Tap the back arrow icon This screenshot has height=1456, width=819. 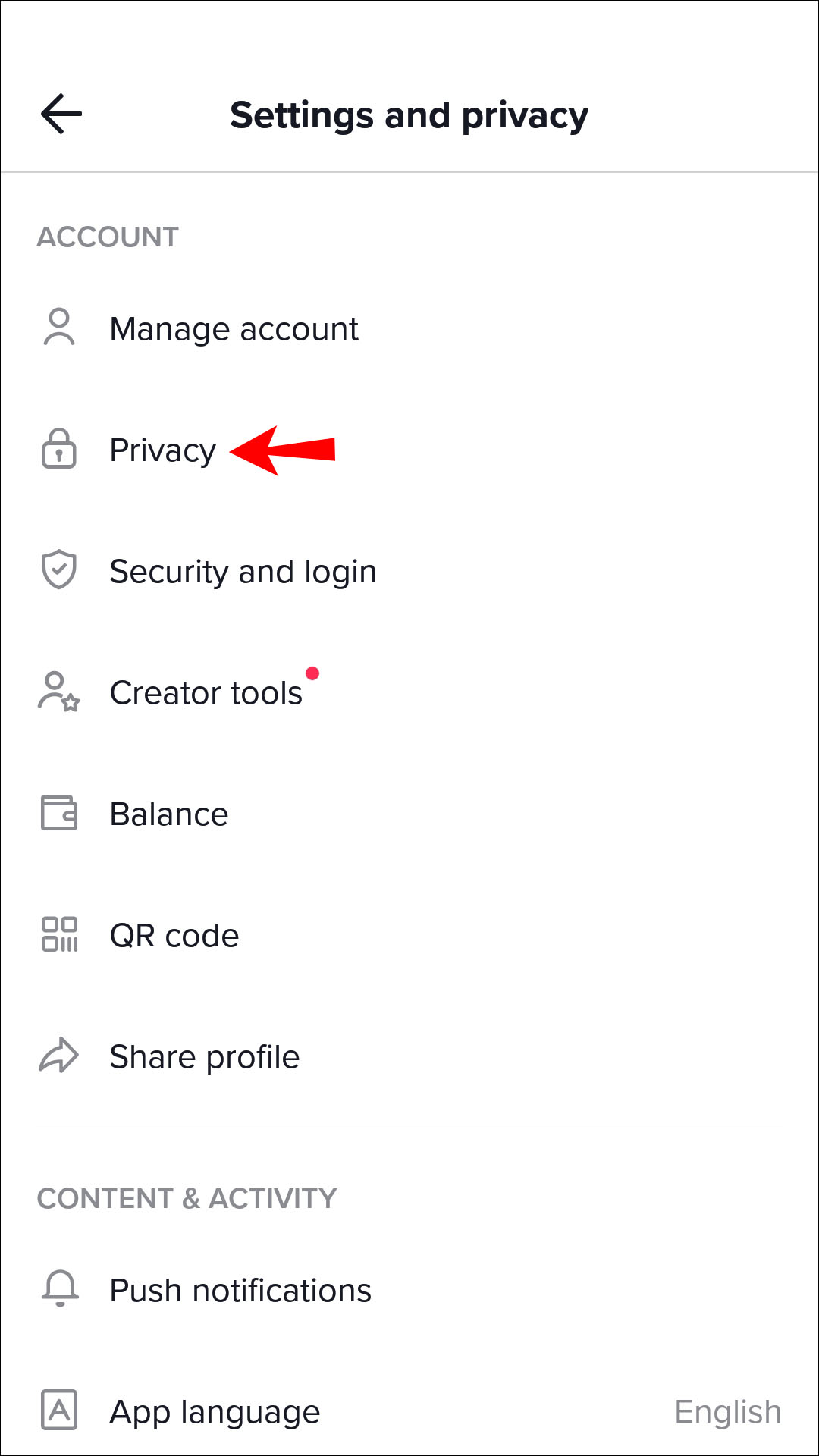61,115
